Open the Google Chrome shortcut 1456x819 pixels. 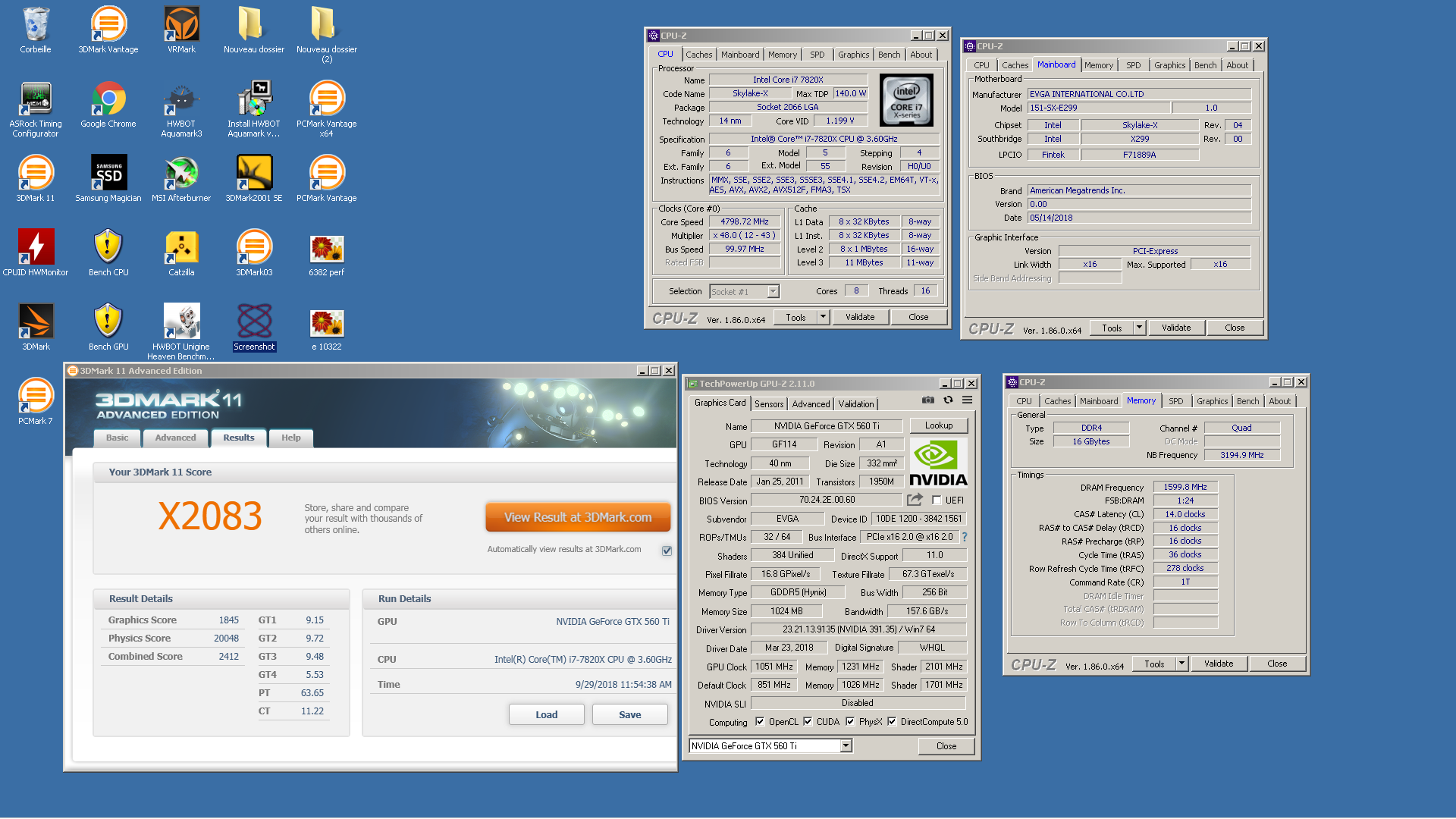click(x=108, y=105)
